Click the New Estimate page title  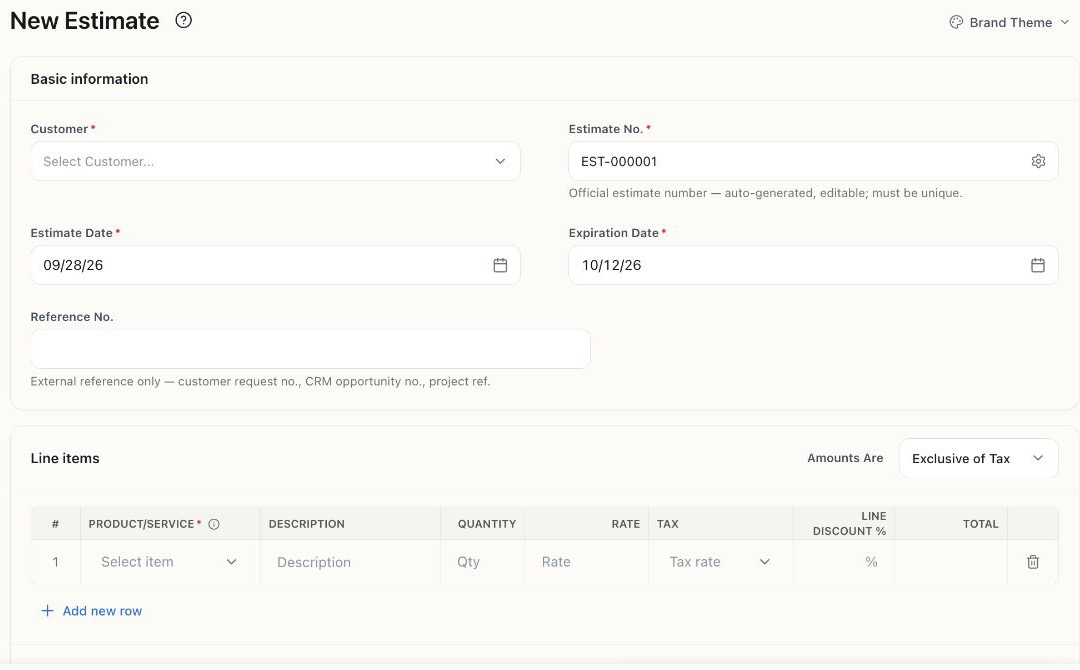[x=85, y=21]
